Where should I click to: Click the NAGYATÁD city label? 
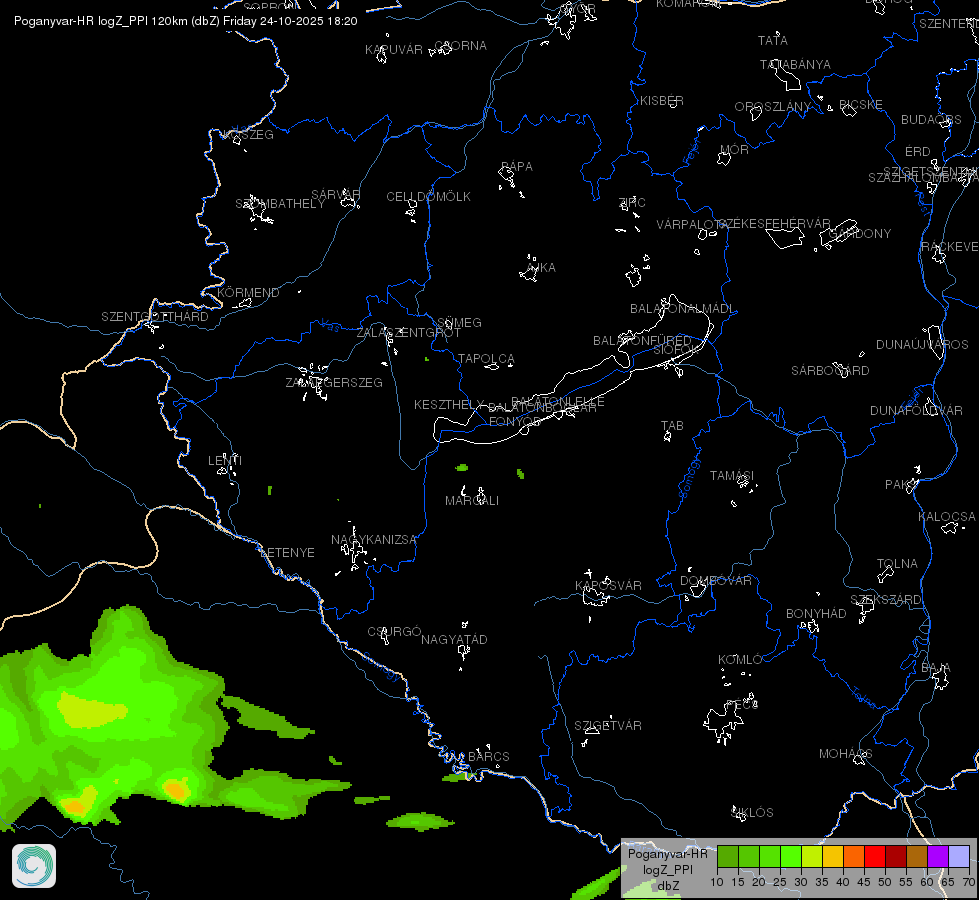454,640
